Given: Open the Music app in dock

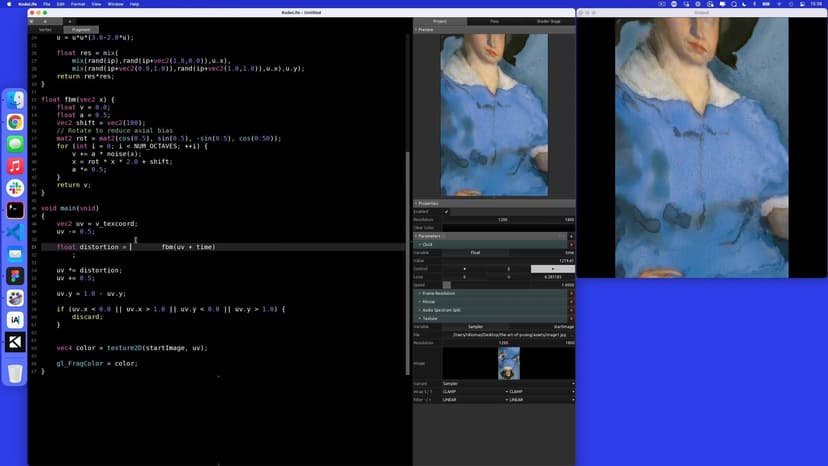Looking at the screenshot, I should click(15, 166).
